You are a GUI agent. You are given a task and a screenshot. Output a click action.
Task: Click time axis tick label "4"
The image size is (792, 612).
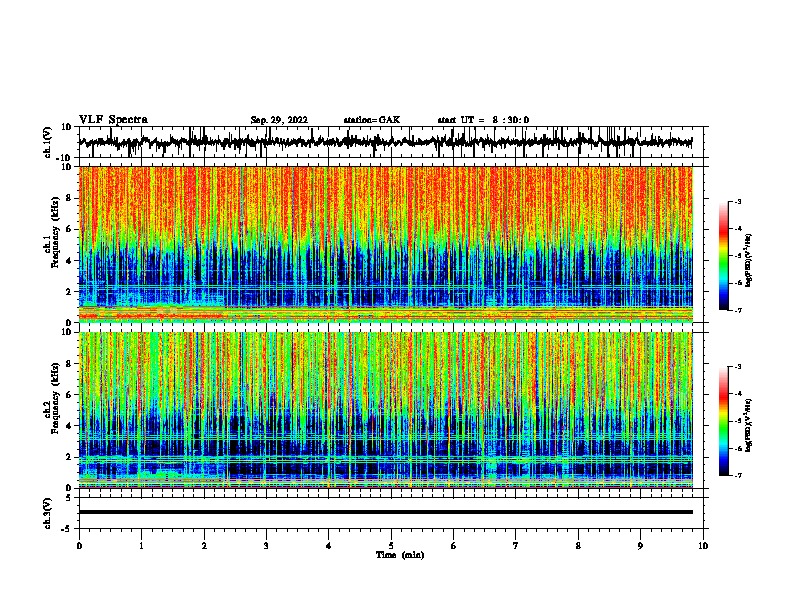[x=329, y=546]
